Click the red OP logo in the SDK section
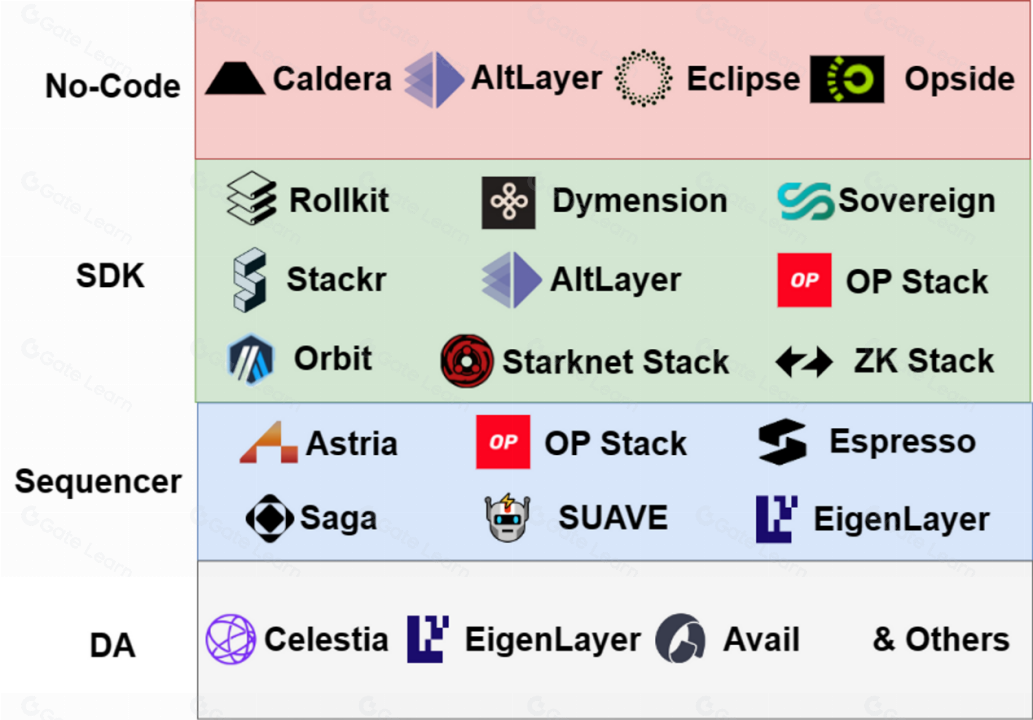Image resolution: width=1033 pixels, height=720 pixels. (804, 281)
